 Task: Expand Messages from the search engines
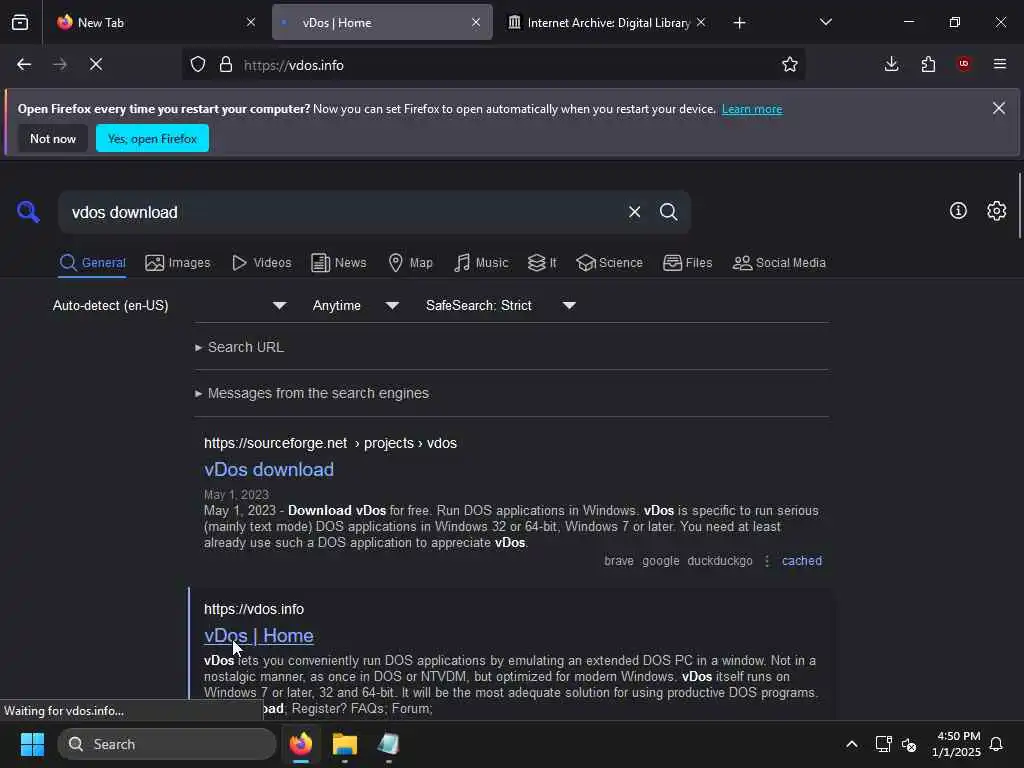(312, 393)
